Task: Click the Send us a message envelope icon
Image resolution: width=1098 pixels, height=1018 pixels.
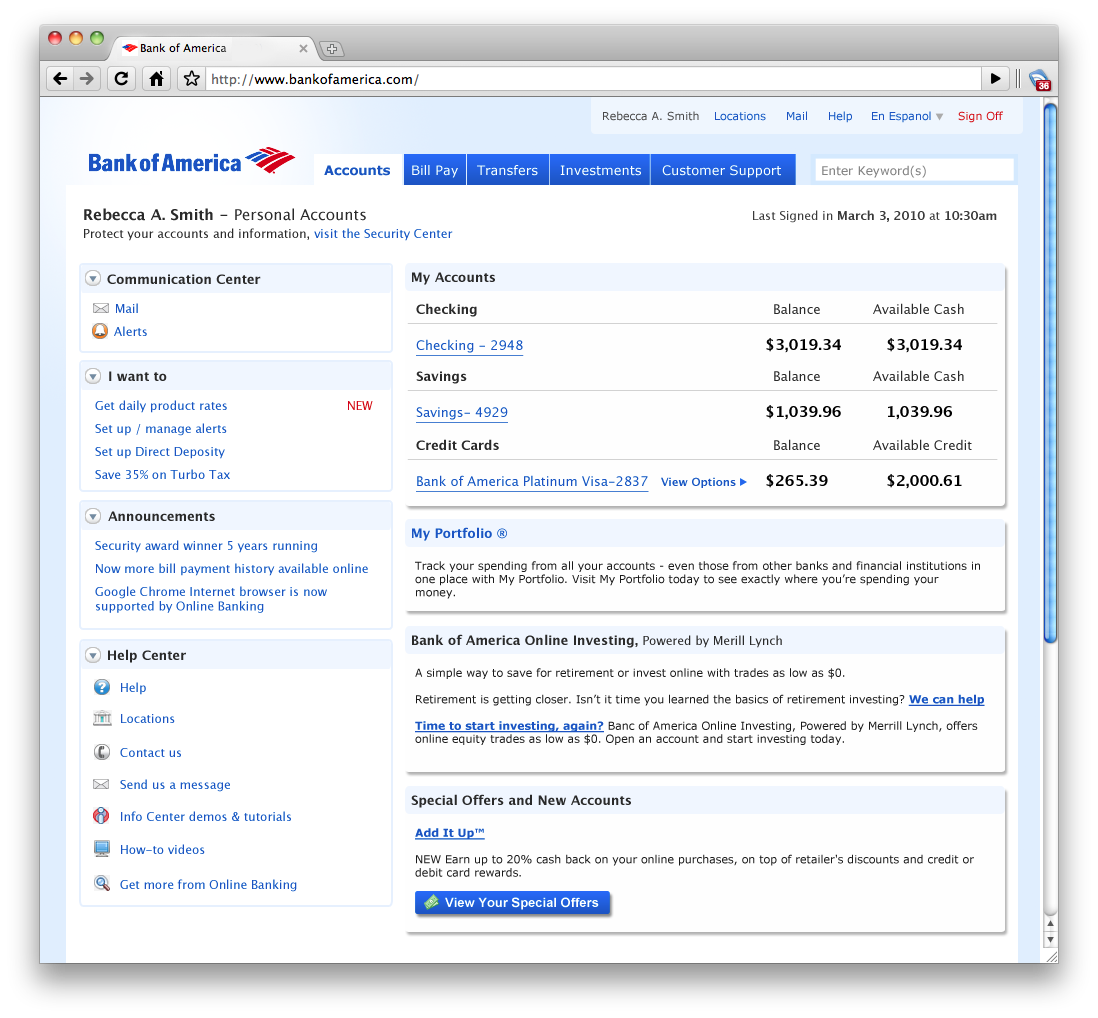Action: pos(102,784)
